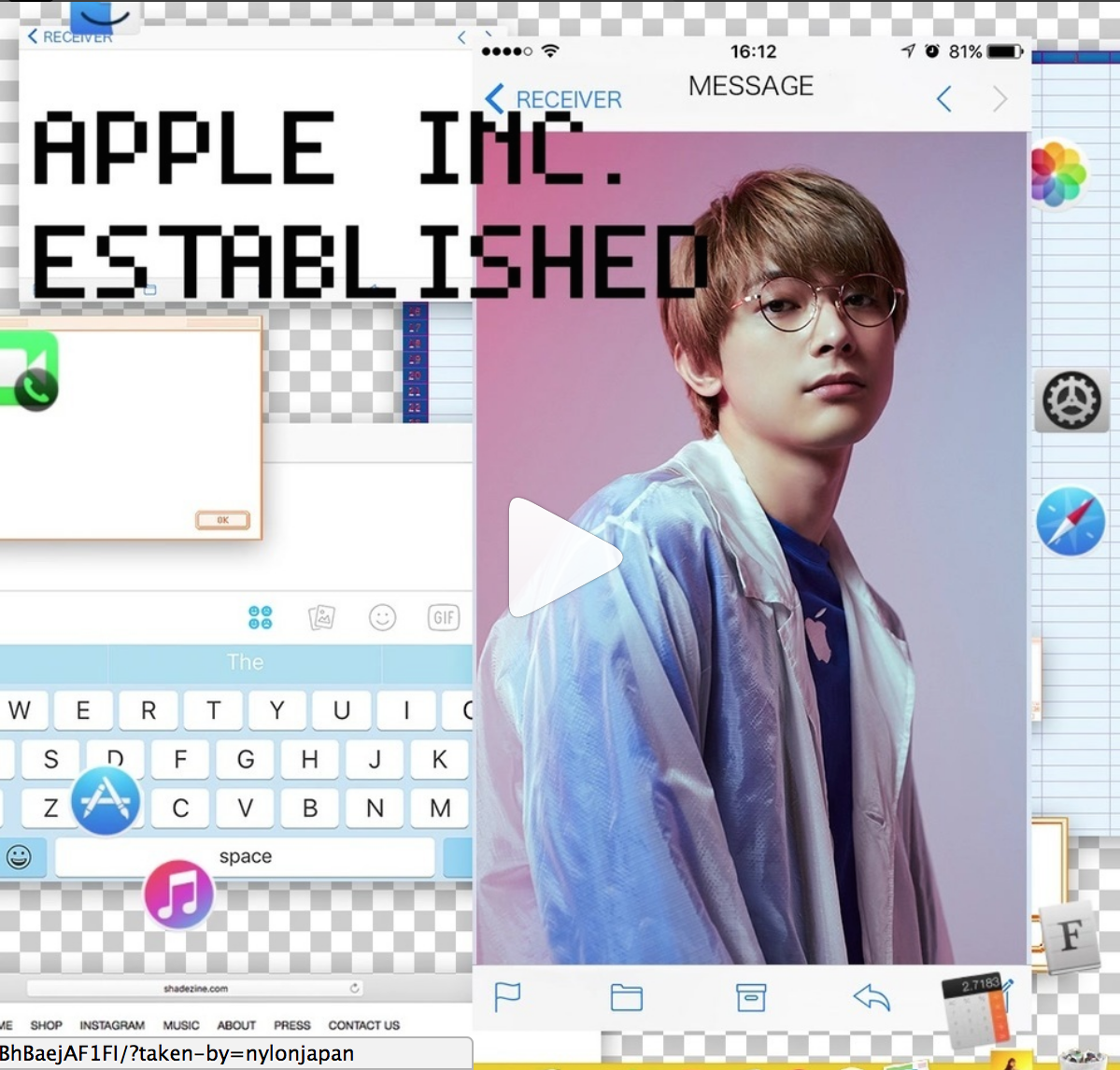Open the iTunes music icon
This screenshot has width=1120, height=1070.
click(178, 894)
